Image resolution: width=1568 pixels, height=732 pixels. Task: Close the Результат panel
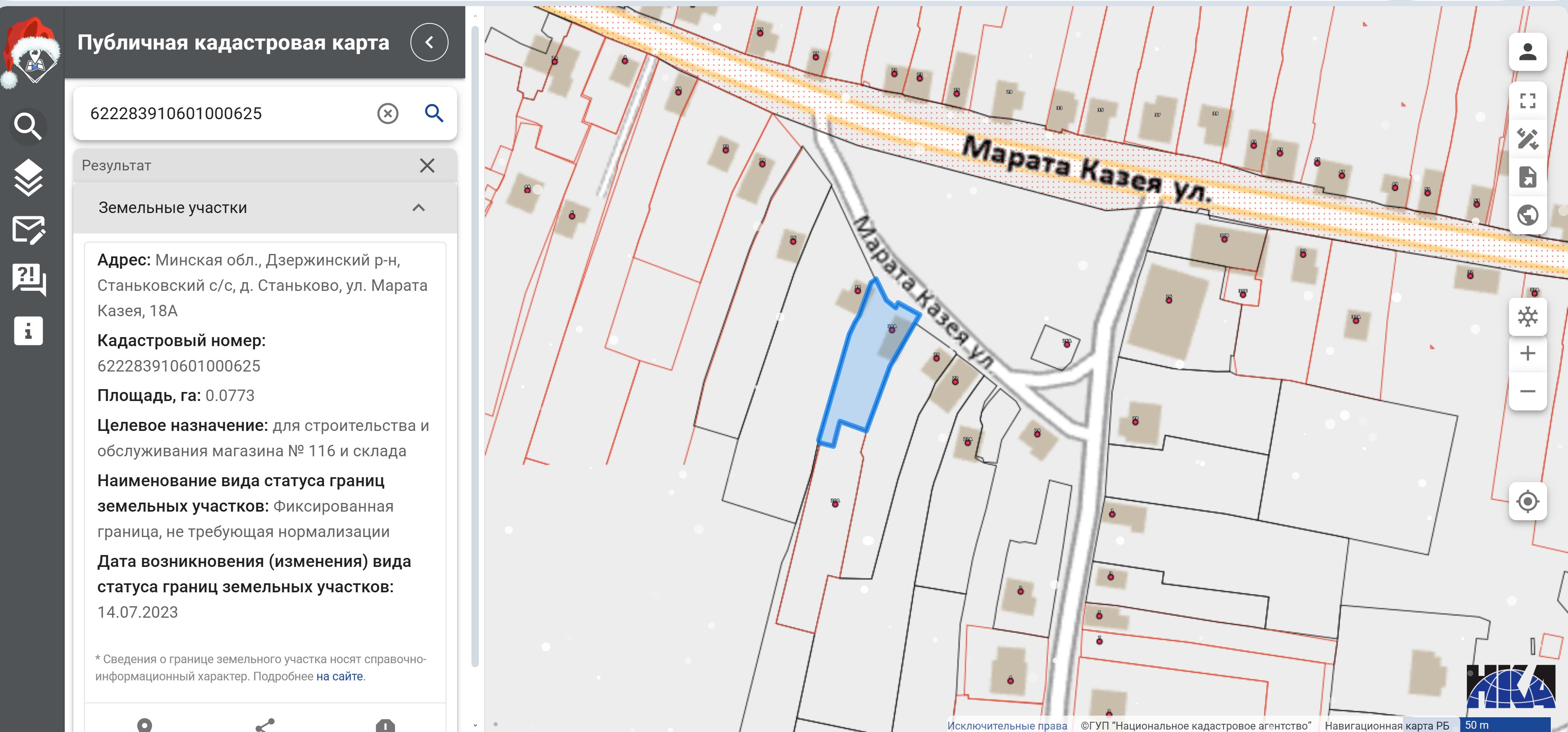click(x=427, y=165)
